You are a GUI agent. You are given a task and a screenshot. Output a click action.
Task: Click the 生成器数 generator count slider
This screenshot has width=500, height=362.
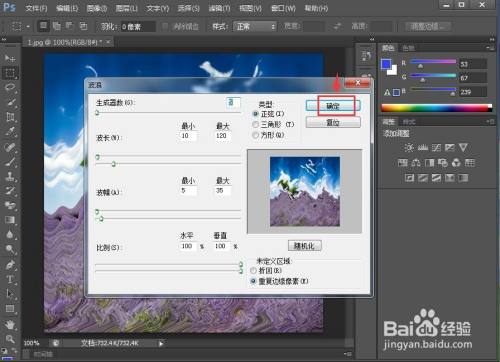coord(168,113)
